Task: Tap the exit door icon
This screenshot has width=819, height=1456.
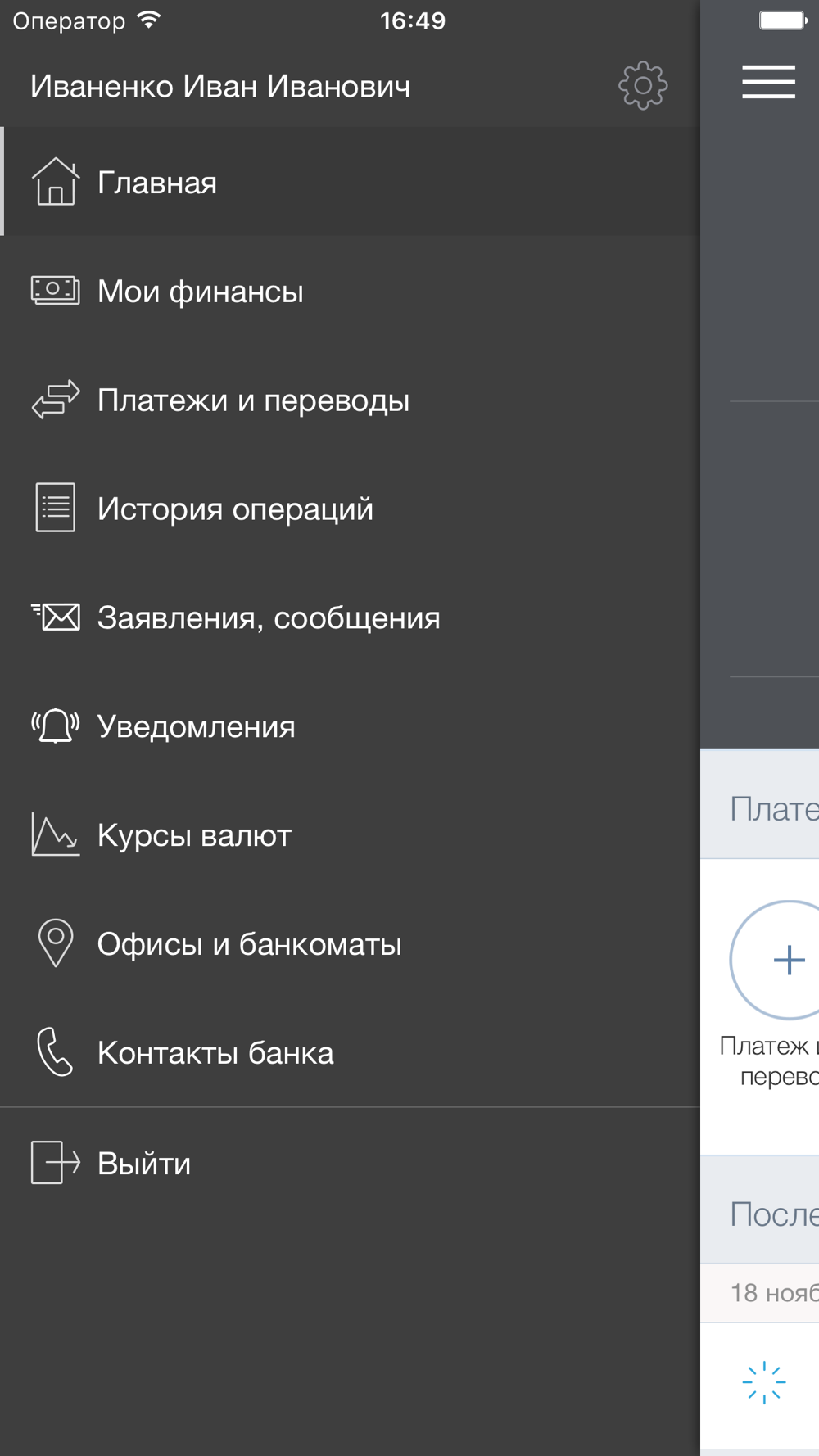Action: [x=55, y=1162]
